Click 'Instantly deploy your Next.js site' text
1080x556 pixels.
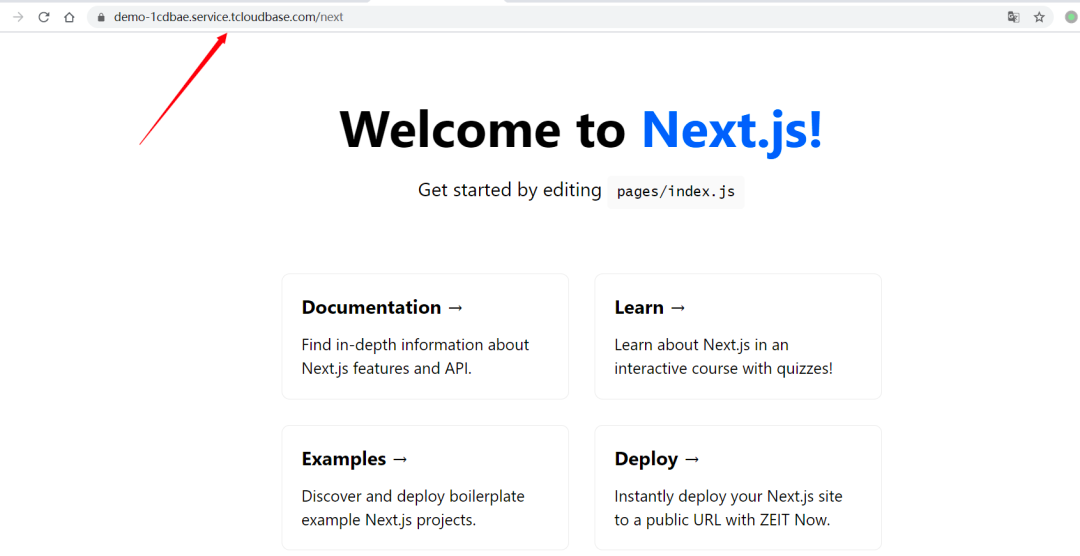point(729,496)
